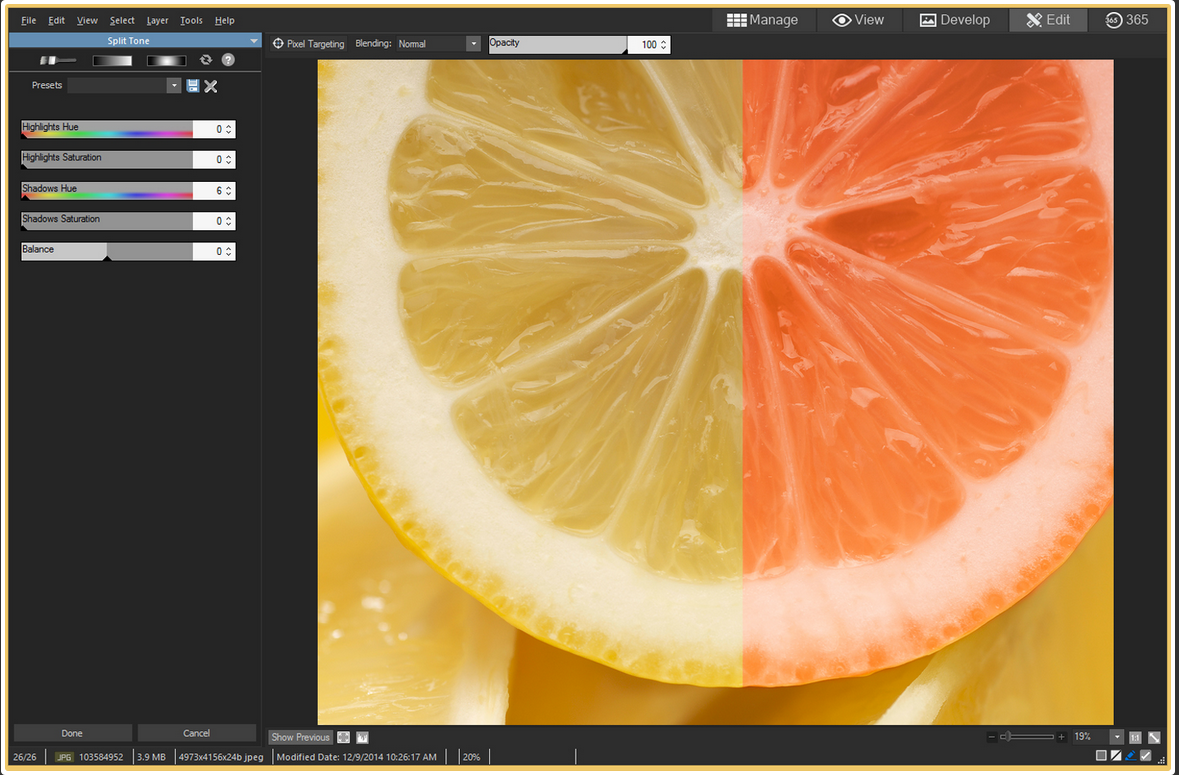
Task: Click the histogram icon next to full screen
Action: pyautogui.click(x=362, y=737)
